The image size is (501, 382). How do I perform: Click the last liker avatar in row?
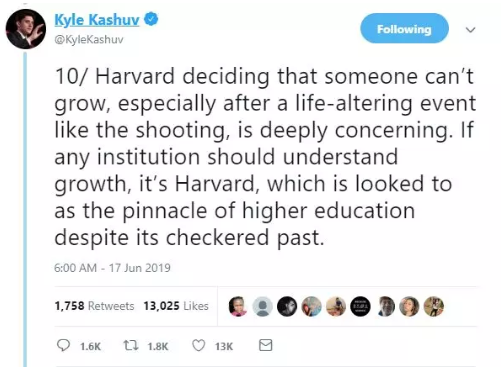click(434, 306)
